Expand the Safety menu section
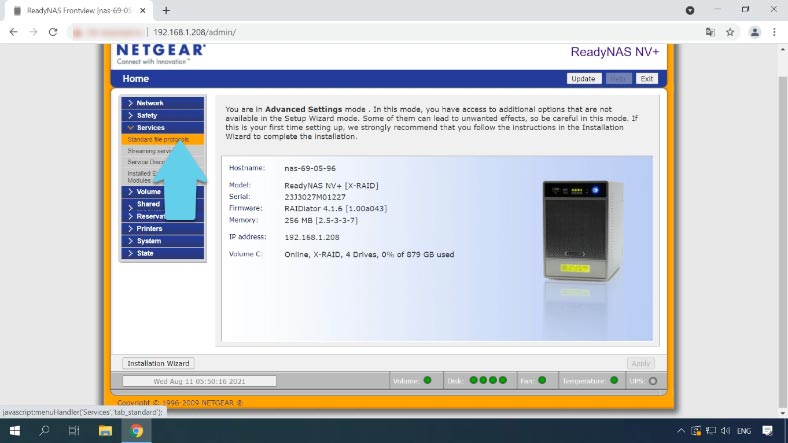Image resolution: width=788 pixels, height=443 pixels. click(x=163, y=116)
